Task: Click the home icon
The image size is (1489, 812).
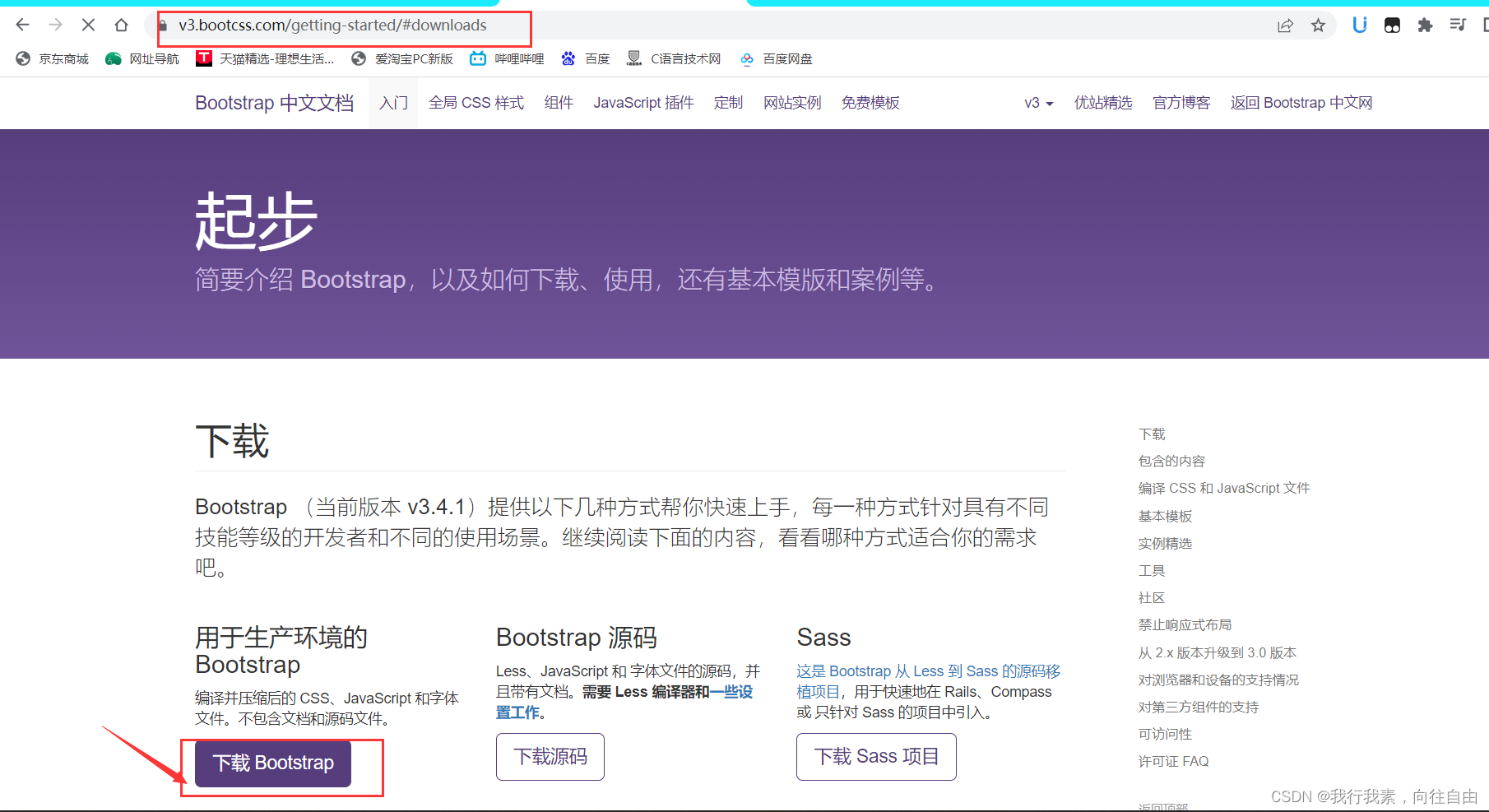Action: (x=121, y=25)
